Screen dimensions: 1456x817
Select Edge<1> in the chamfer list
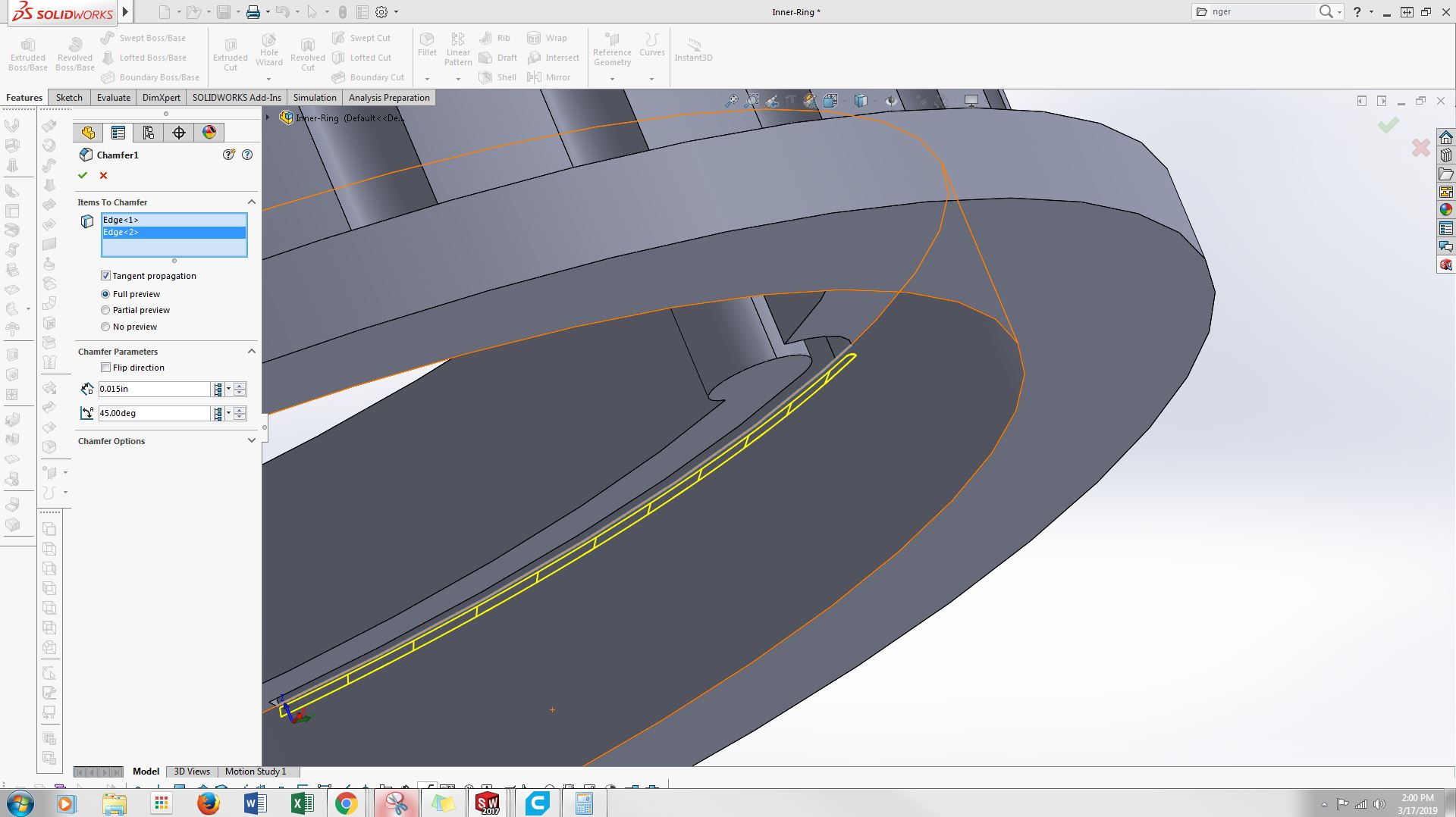(x=174, y=220)
